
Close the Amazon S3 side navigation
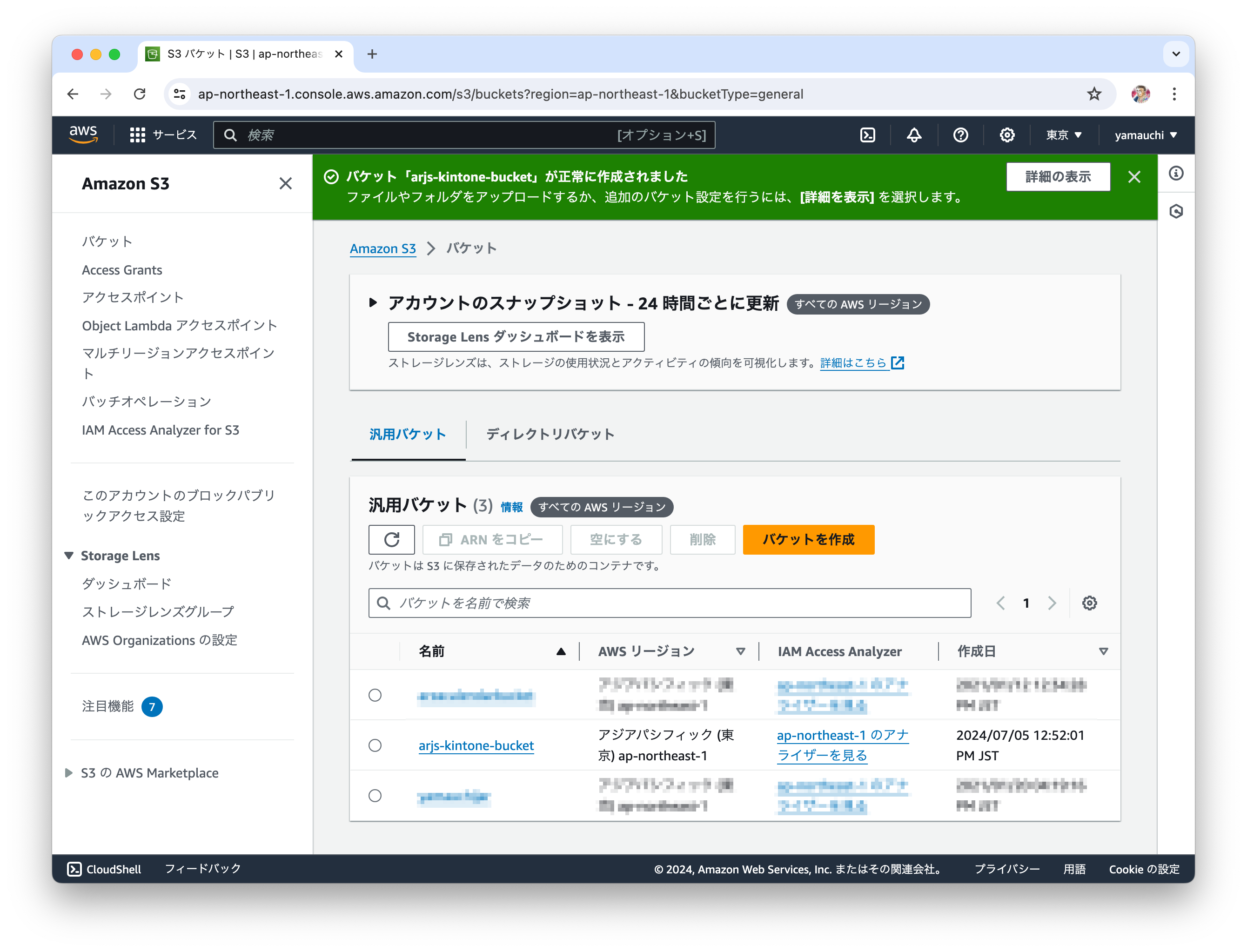(x=286, y=184)
